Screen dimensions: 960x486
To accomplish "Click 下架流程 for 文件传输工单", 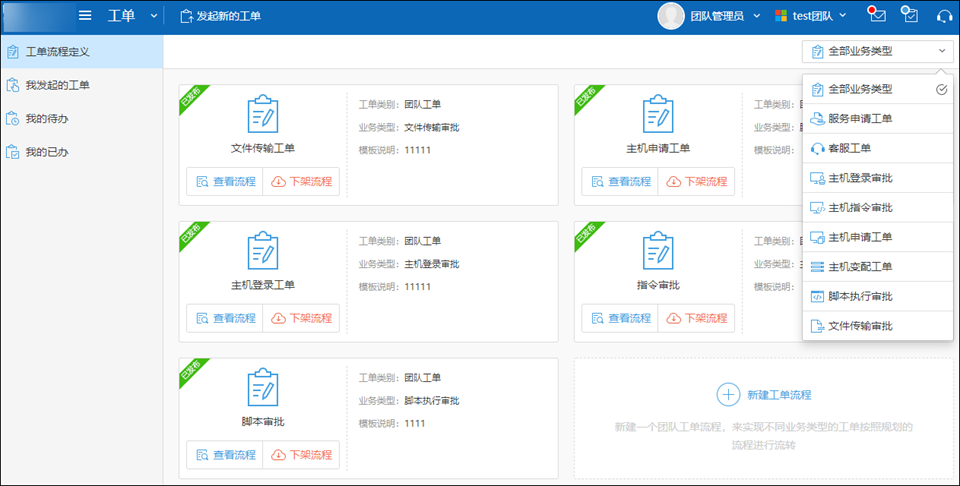I will (301, 181).
